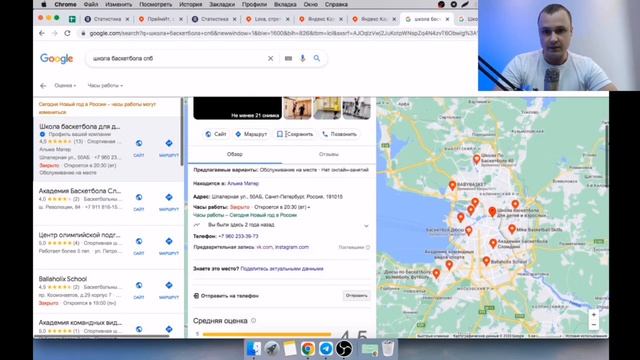Open the pinned green Sheets tab
The width and height of the screenshot is (640, 360).
tap(72, 19)
